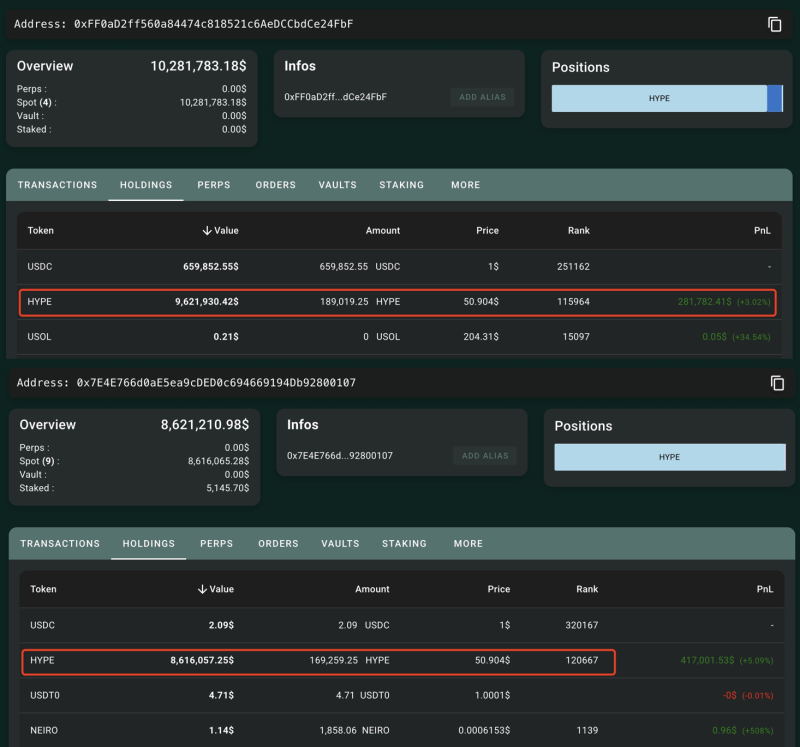The width and height of the screenshot is (800, 747).
Task: Click Amount column header in first table
Action: tap(383, 231)
